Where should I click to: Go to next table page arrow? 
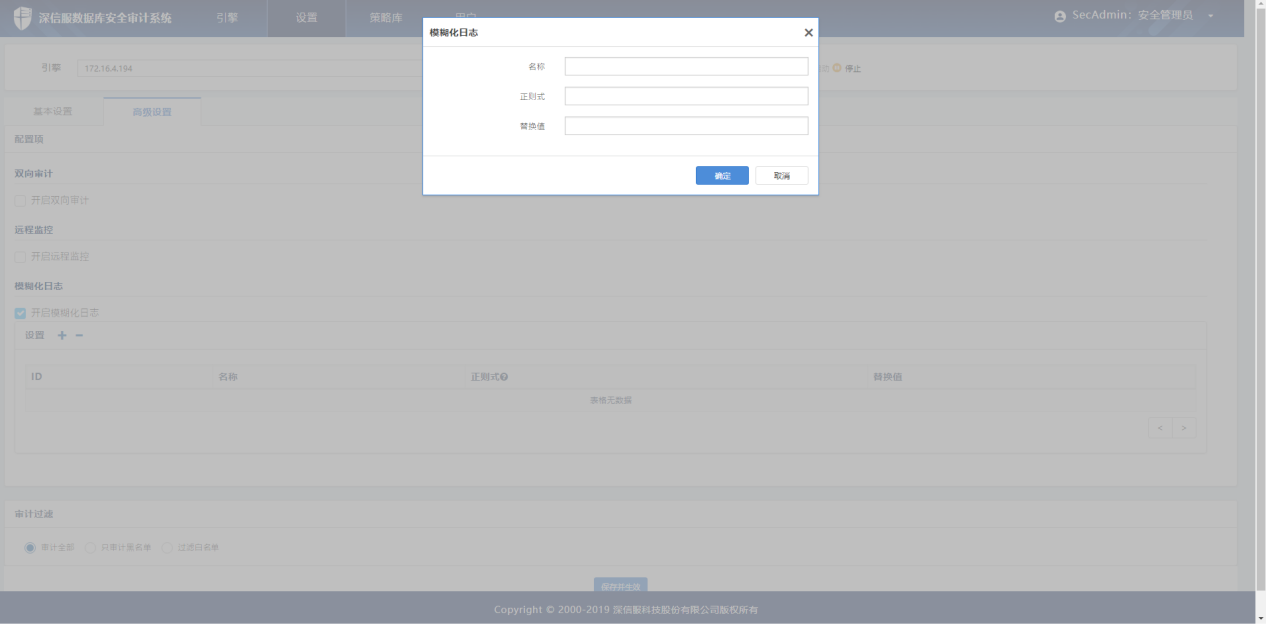click(1184, 427)
